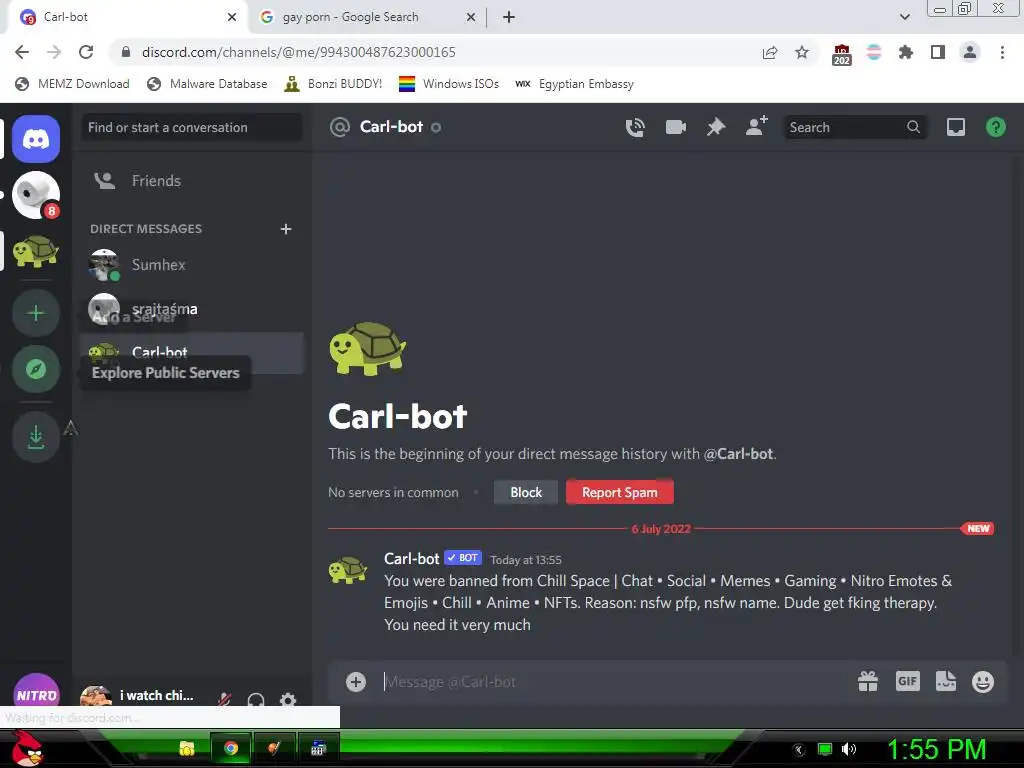Screen dimensions: 1024x768
Task: Open the folder icon in taskbar
Action: 187,748
